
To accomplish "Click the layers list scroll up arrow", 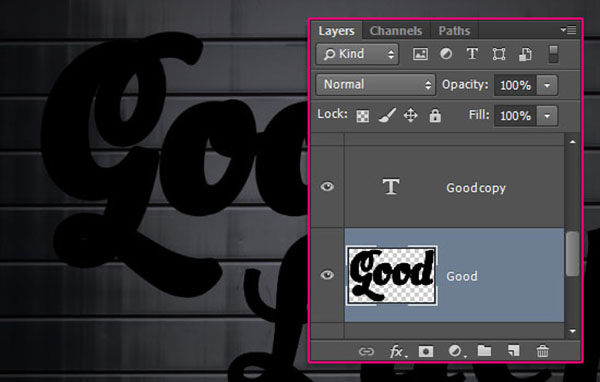I will (572, 142).
